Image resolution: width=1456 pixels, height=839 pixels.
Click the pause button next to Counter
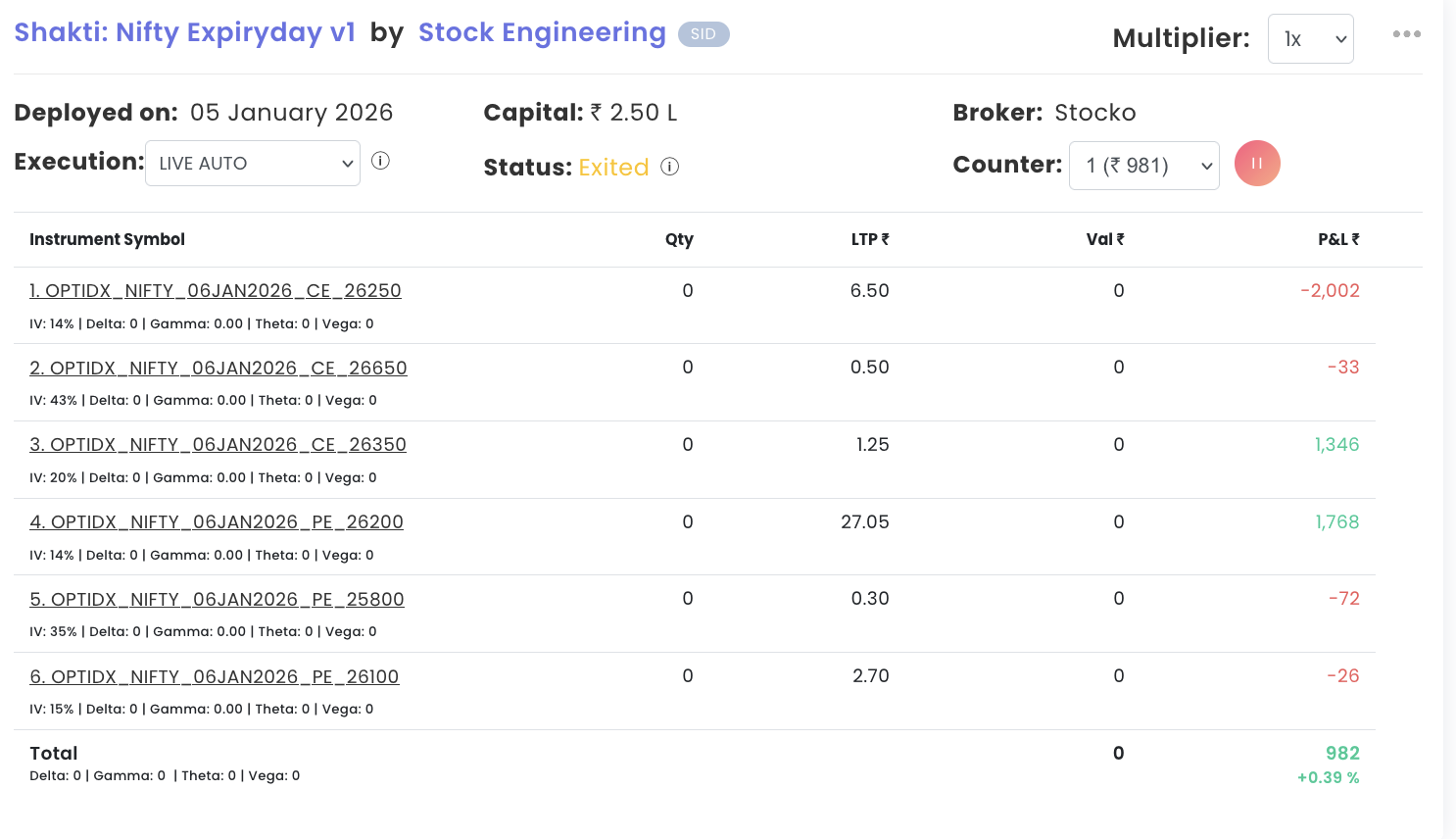tap(1257, 164)
